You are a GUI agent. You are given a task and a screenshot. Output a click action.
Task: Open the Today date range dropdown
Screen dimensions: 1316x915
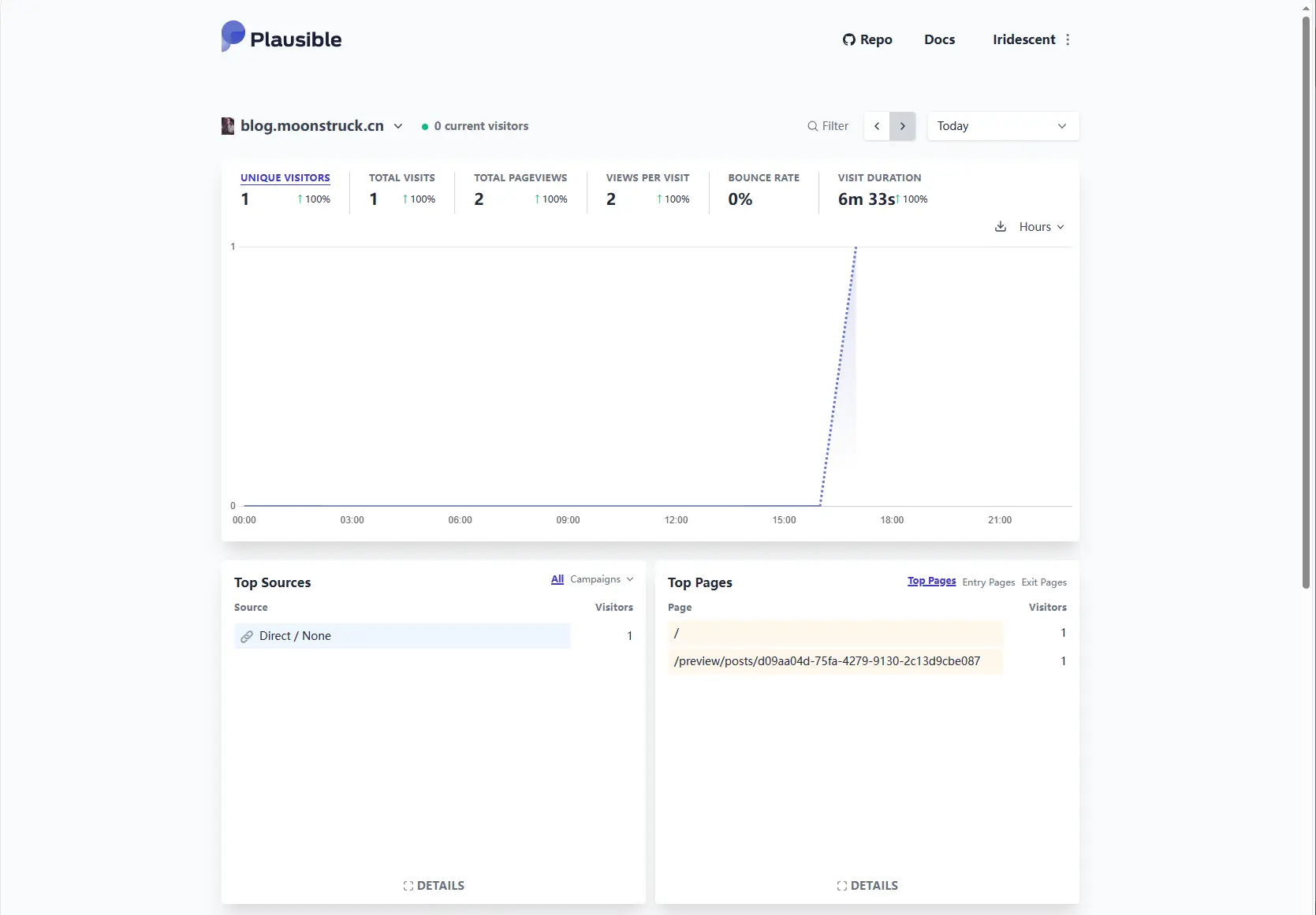1002,126
